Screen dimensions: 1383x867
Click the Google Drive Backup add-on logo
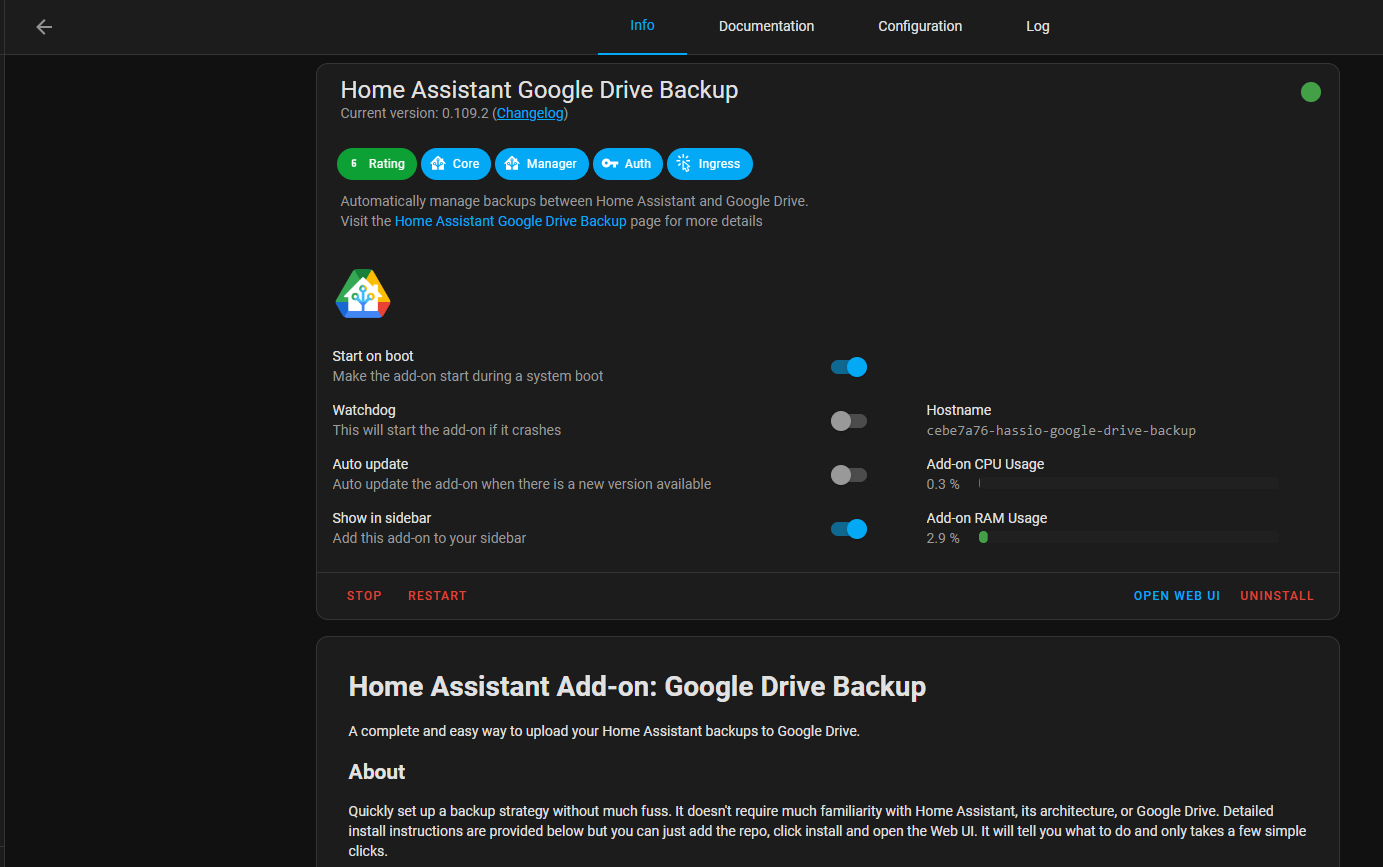point(363,294)
